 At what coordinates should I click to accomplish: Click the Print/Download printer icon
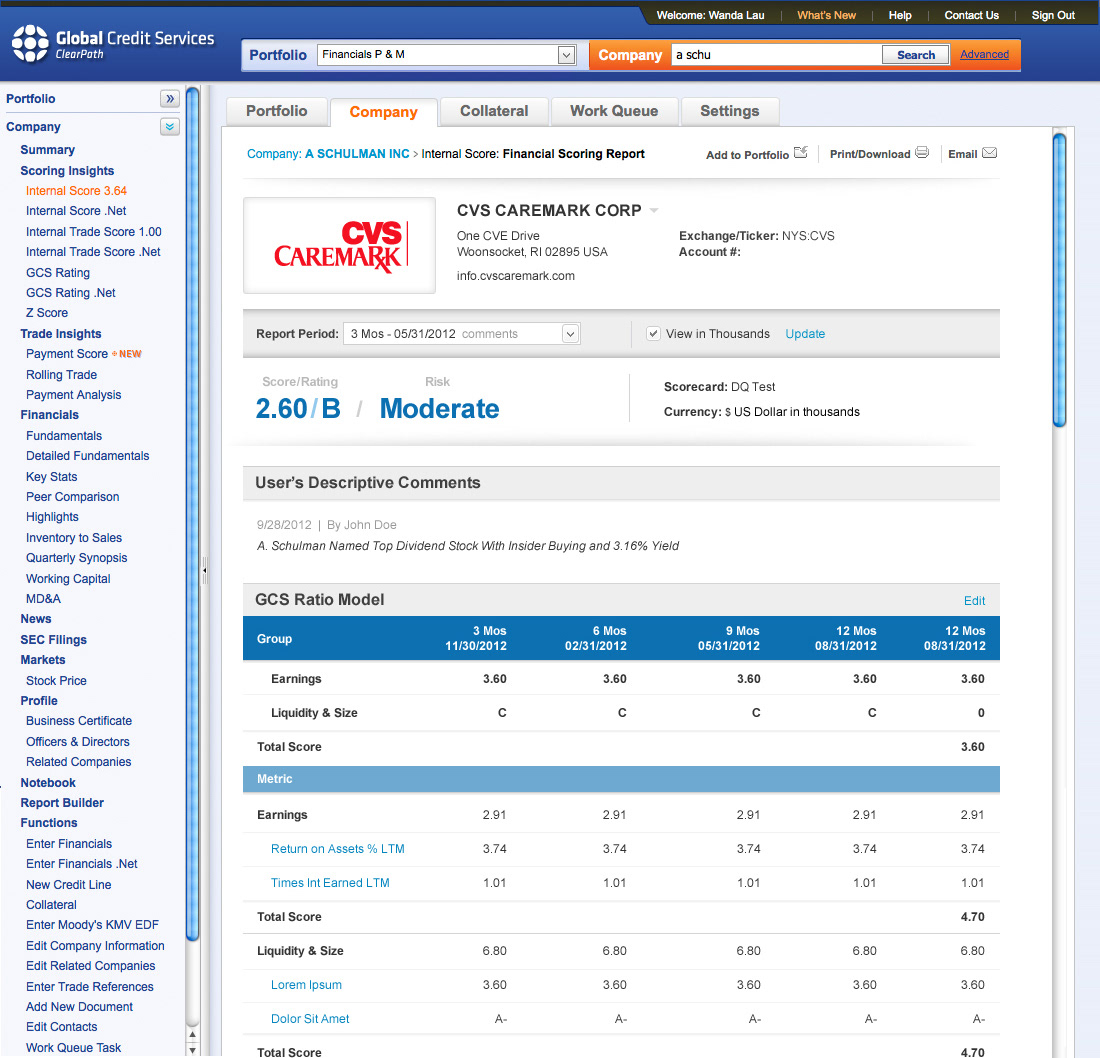click(x=922, y=153)
